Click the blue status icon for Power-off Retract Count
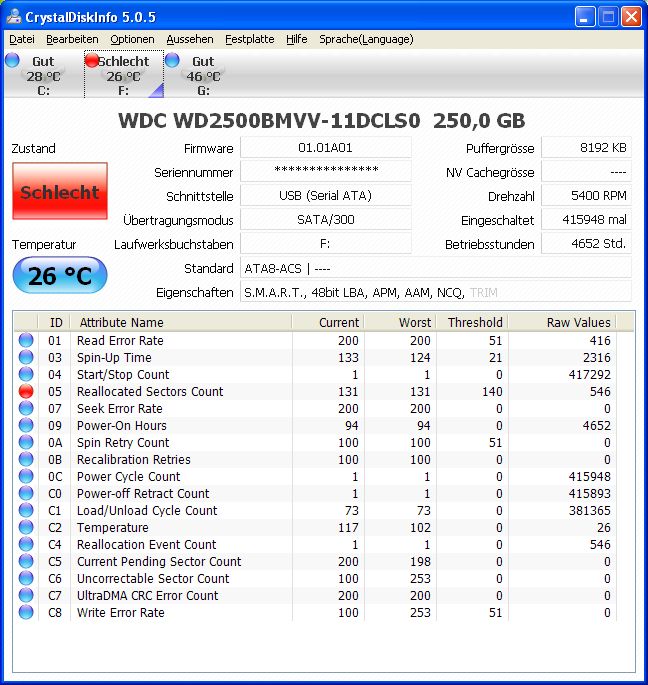The height and width of the screenshot is (685, 648). (x=26, y=494)
